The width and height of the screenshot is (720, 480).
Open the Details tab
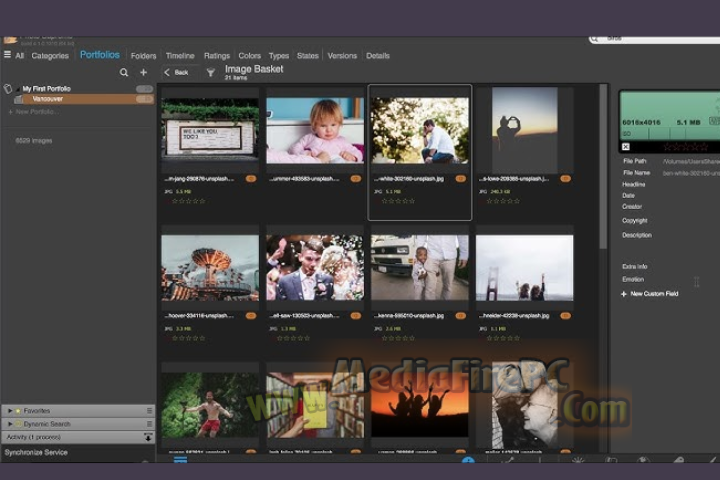(378, 56)
